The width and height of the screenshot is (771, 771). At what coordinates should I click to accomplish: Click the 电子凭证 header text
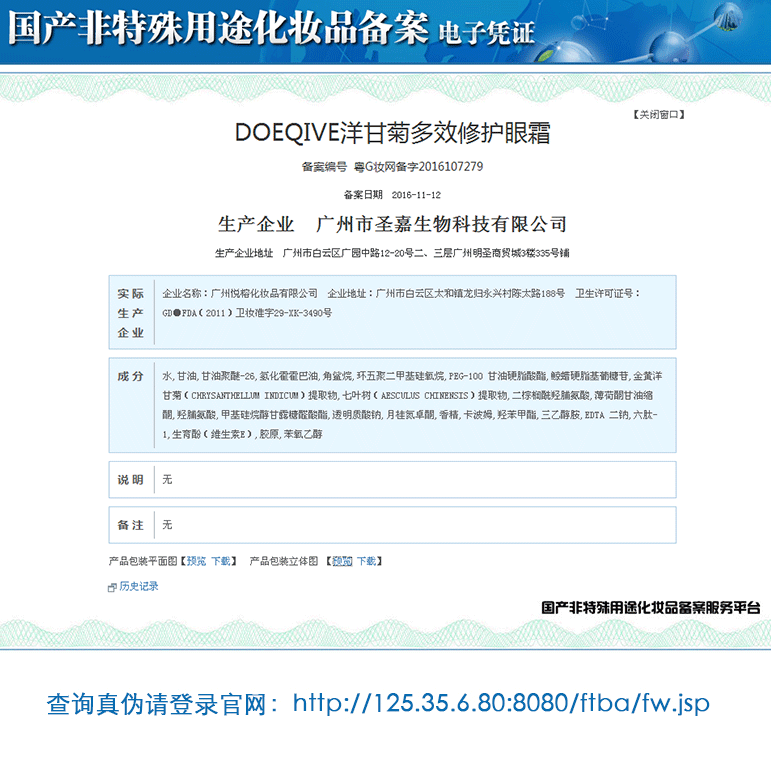[x=486, y=33]
